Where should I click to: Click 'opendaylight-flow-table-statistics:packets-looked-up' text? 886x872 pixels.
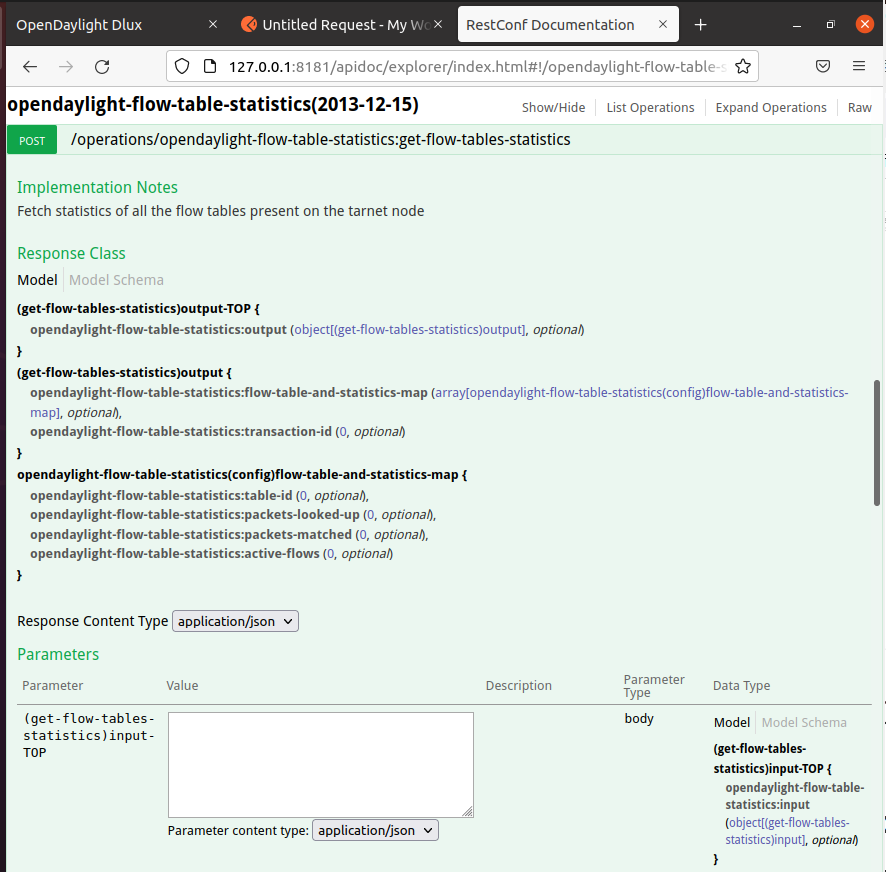(x=195, y=515)
